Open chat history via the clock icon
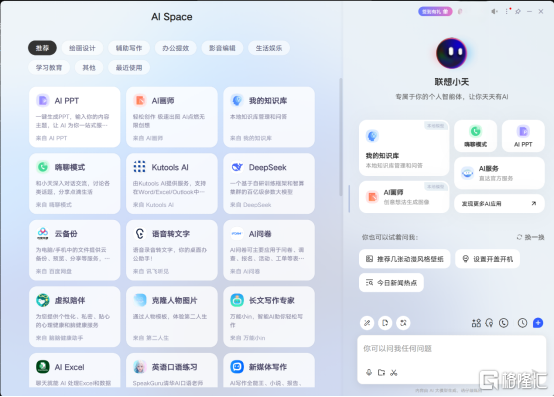Image resolution: width=554 pixels, height=397 pixels. click(522, 323)
